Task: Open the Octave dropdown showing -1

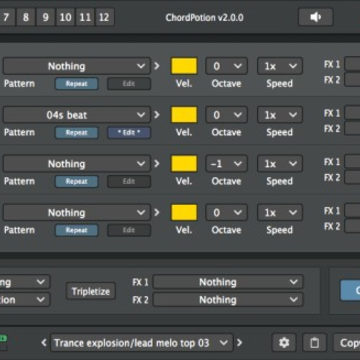Action: (226, 164)
